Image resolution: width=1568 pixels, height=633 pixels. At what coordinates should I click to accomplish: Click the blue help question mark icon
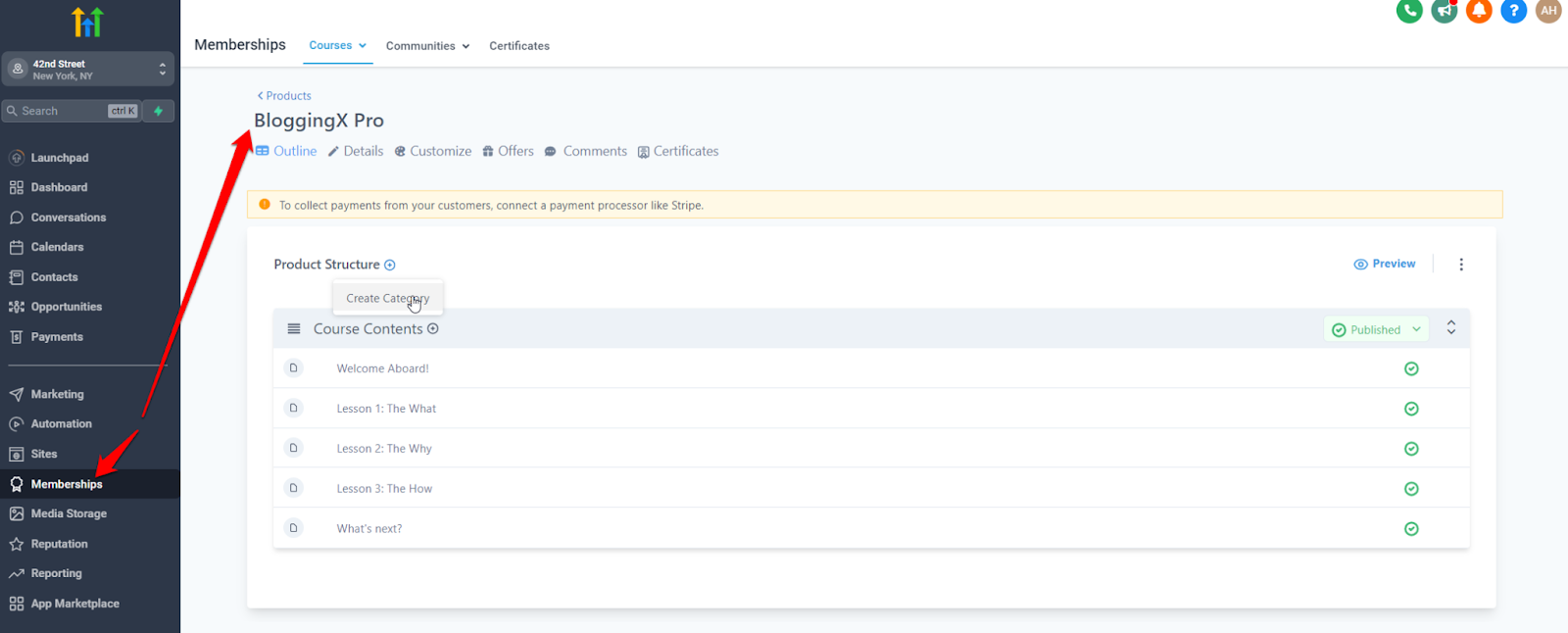tap(1513, 11)
